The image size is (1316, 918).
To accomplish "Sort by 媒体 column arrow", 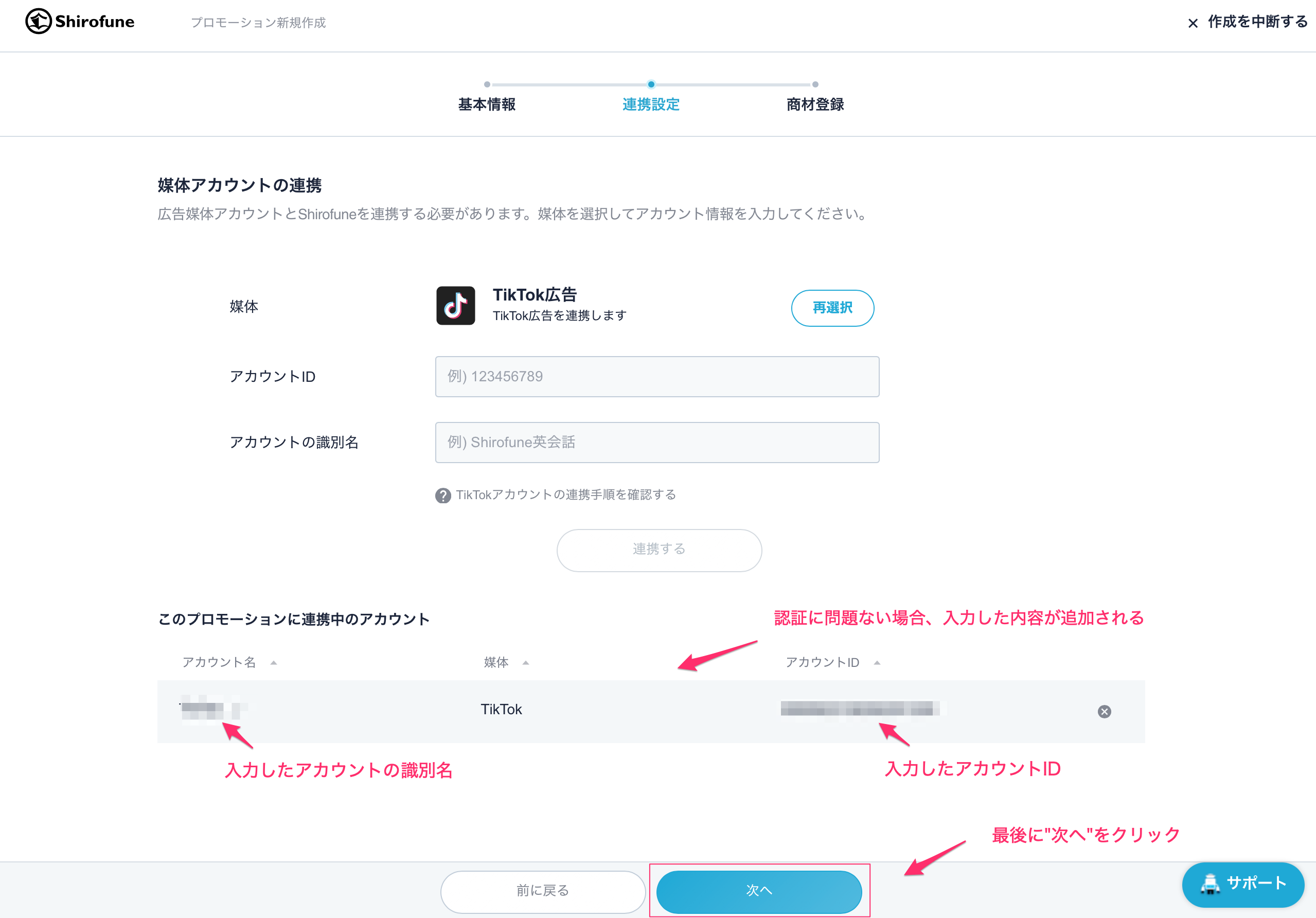I will 526,663.
